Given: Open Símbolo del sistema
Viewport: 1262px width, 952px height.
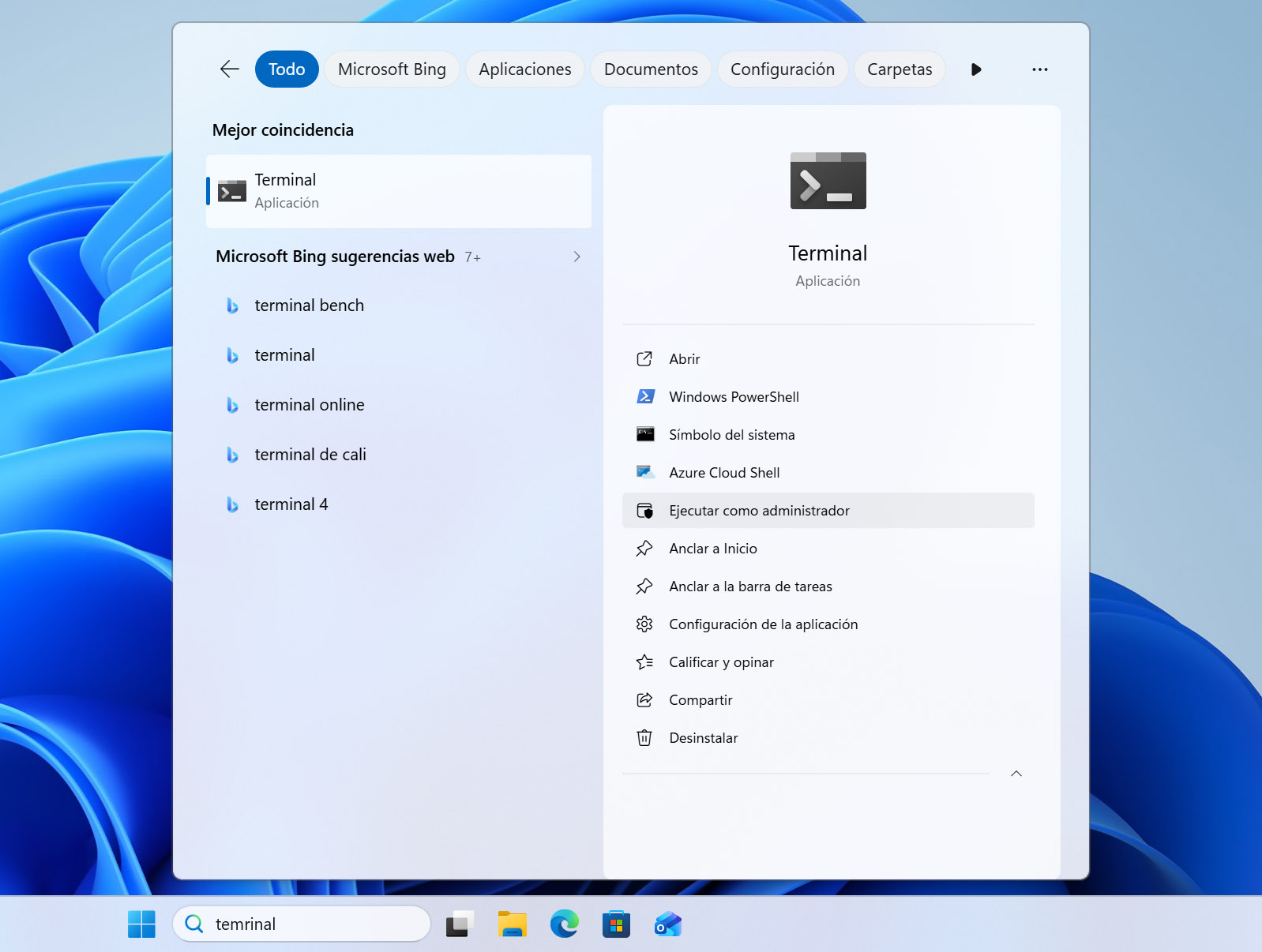Looking at the screenshot, I should tap(828, 435).
